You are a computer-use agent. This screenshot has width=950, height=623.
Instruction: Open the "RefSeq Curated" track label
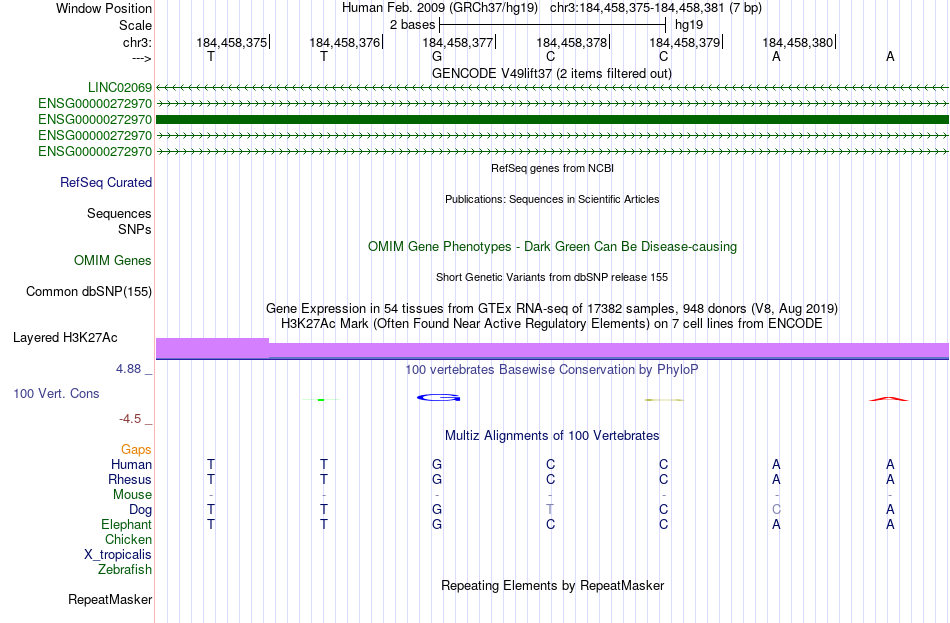[105, 182]
